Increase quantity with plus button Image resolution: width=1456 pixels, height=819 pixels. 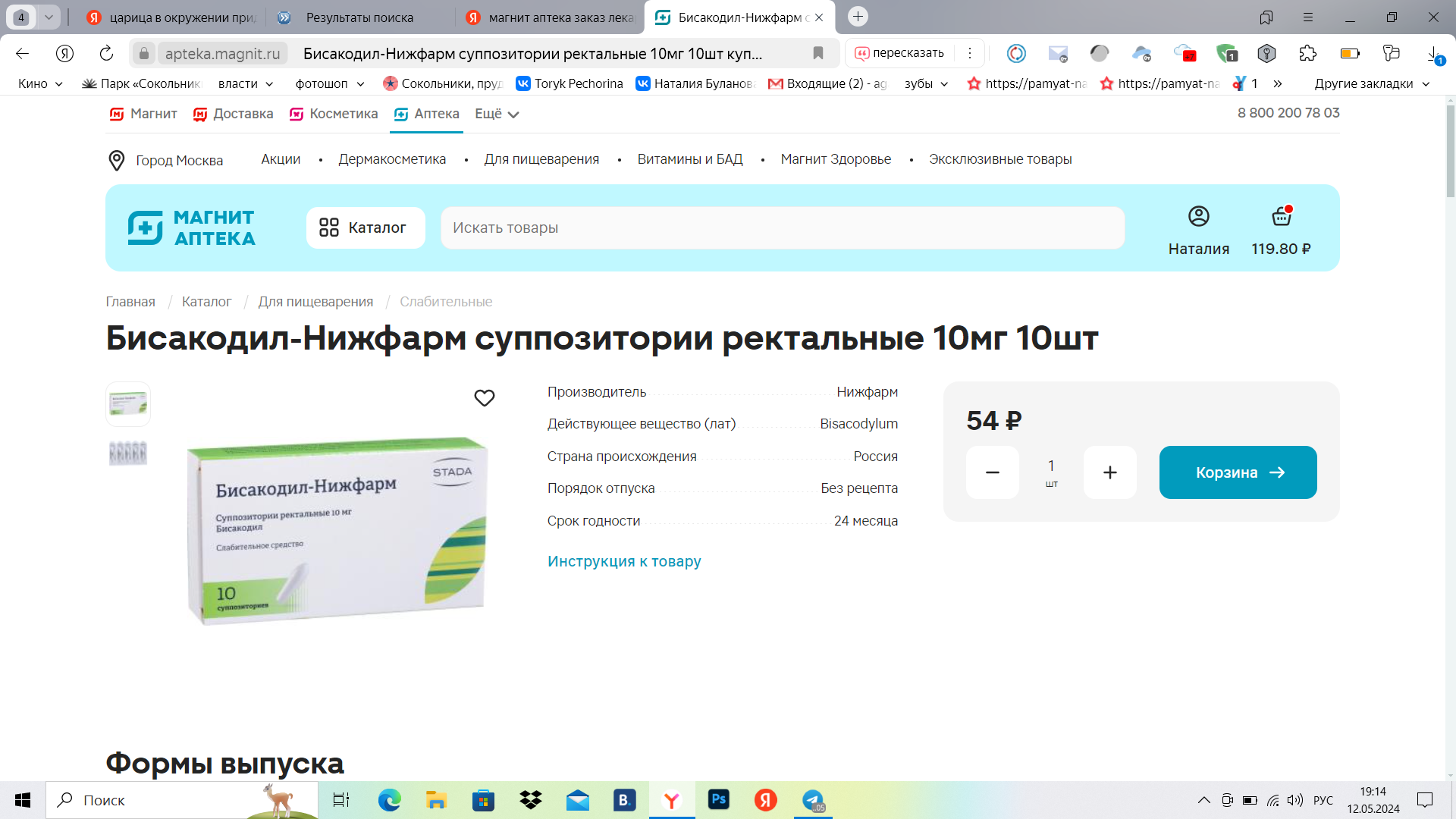click(x=1109, y=472)
